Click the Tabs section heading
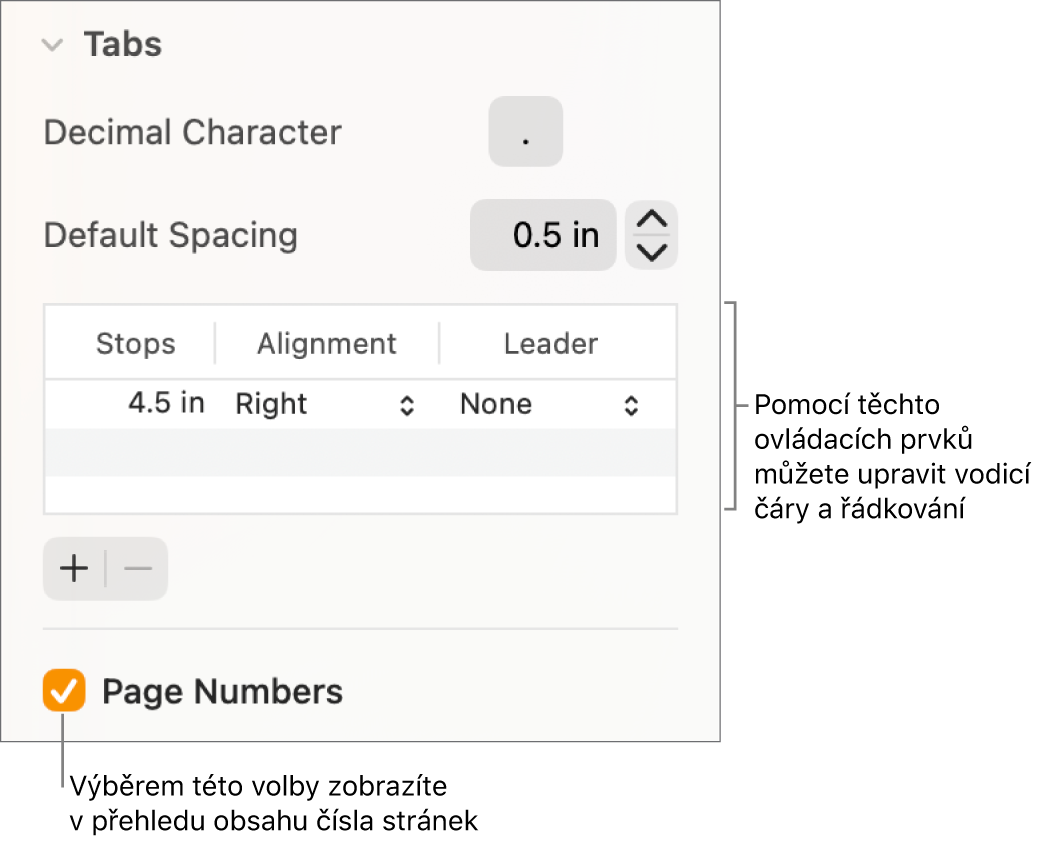1041x841 pixels. pos(122,45)
